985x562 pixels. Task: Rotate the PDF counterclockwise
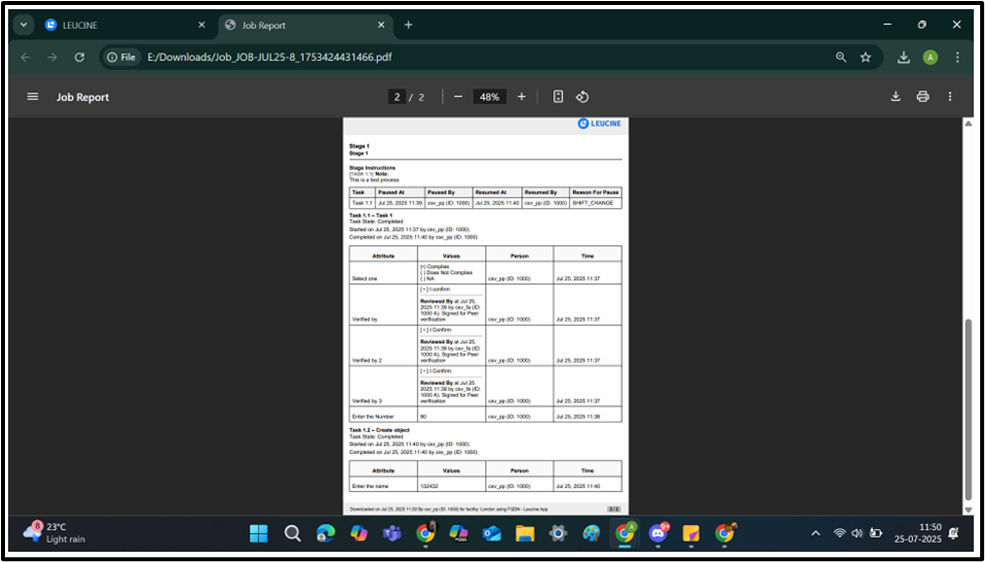[x=582, y=97]
